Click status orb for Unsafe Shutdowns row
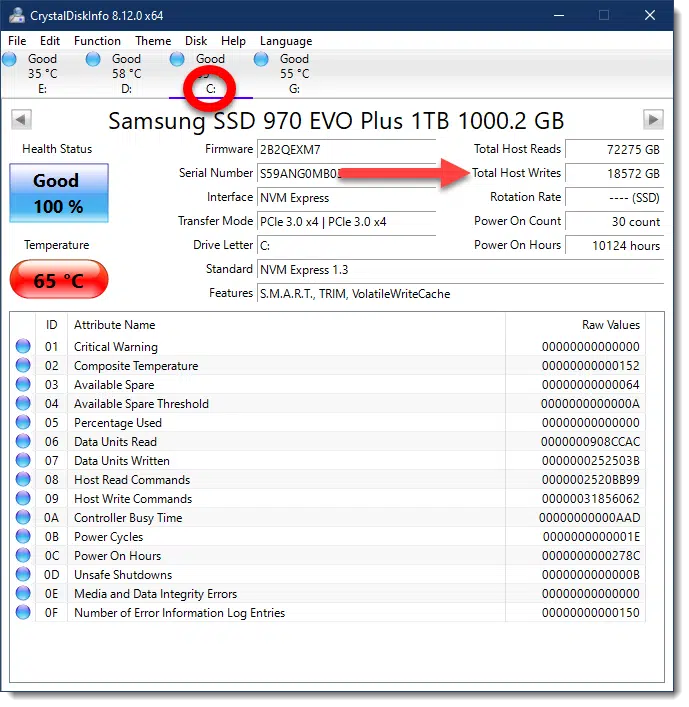 coord(23,574)
